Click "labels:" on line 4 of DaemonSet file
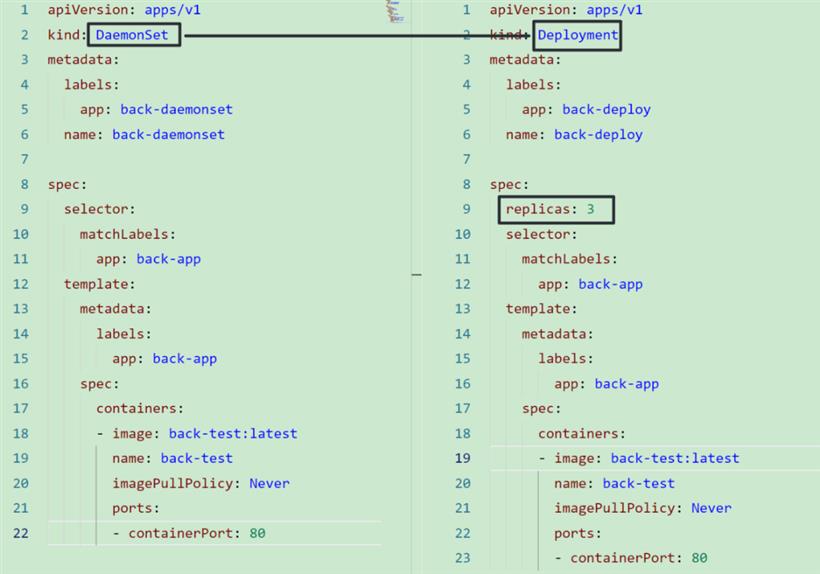 [92, 85]
